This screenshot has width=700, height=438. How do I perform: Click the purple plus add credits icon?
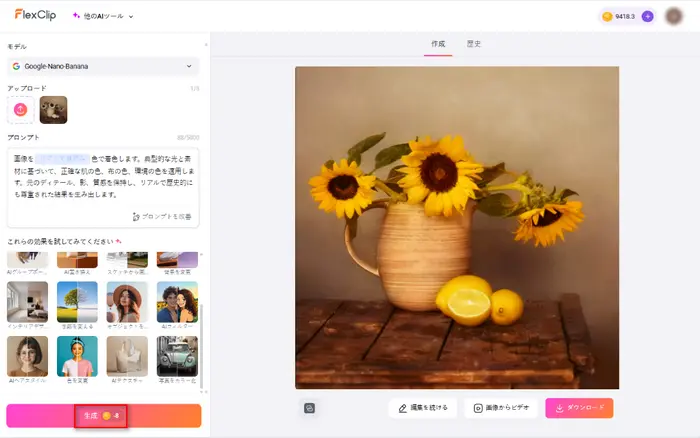coord(648,16)
